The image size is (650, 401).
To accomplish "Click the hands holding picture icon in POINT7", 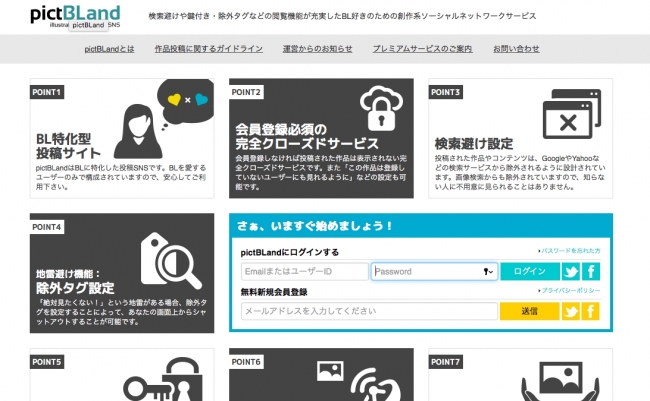I will (x=560, y=382).
